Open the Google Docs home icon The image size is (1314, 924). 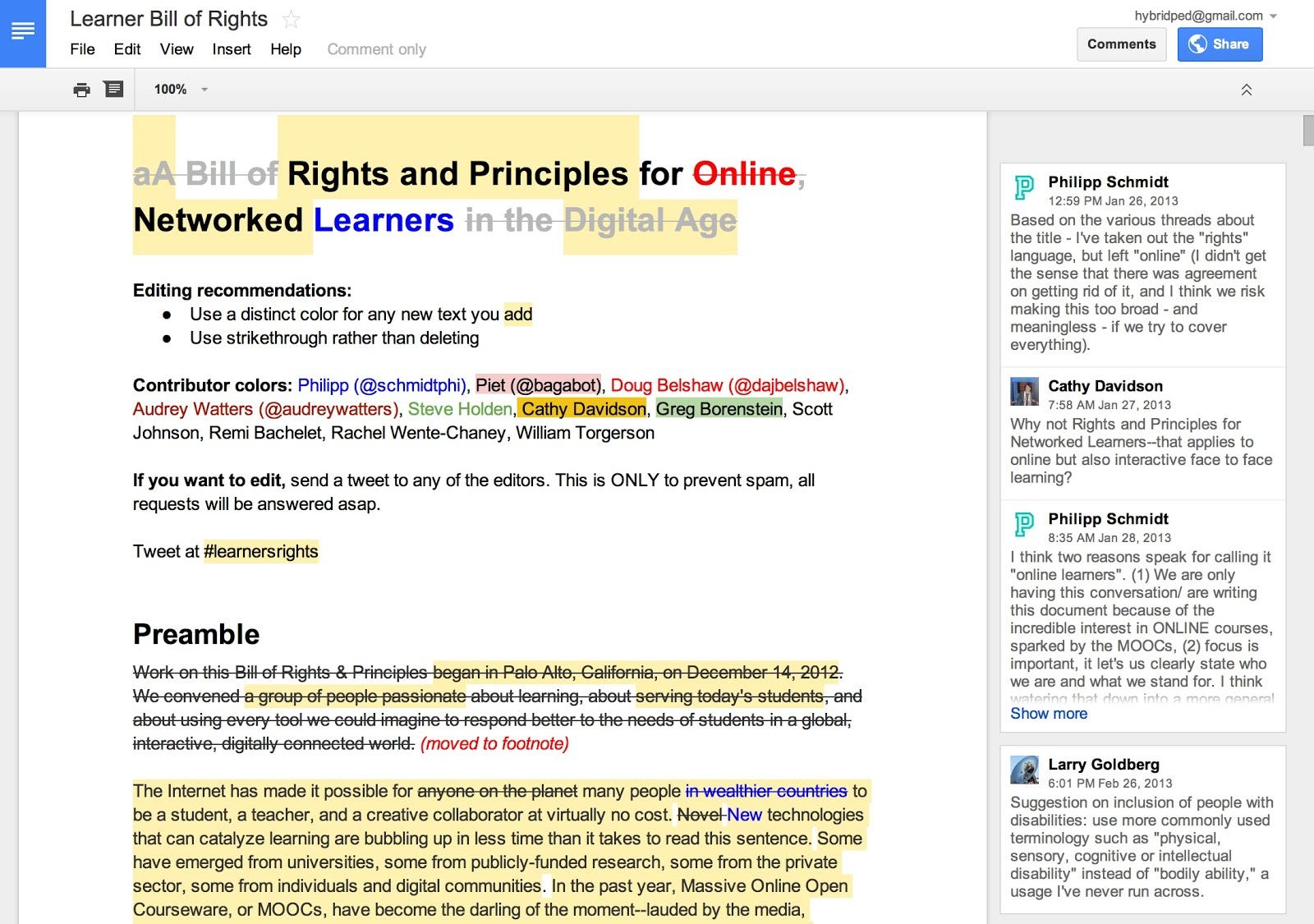point(22,33)
